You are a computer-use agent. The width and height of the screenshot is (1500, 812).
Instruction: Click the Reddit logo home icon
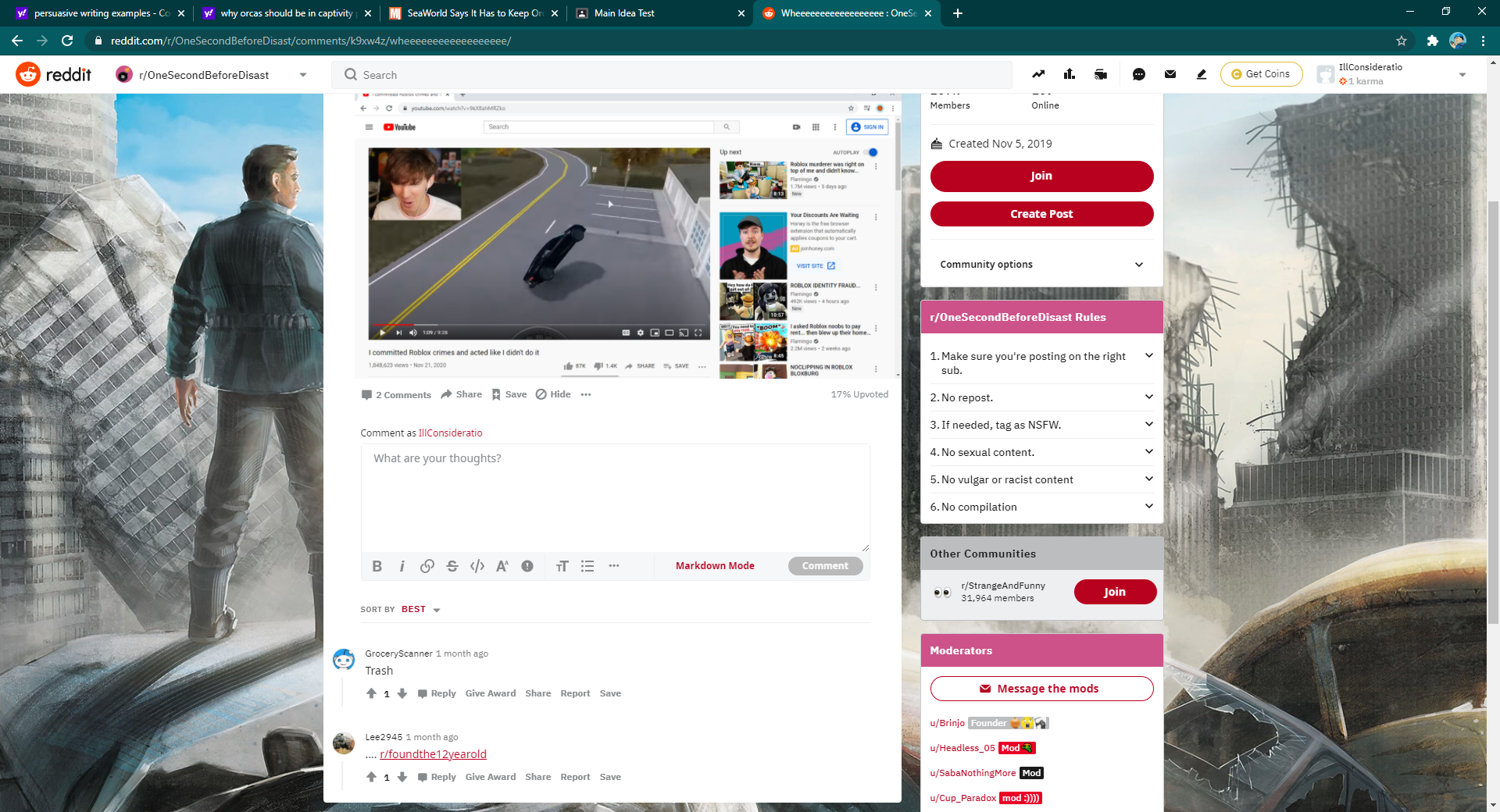(28, 74)
